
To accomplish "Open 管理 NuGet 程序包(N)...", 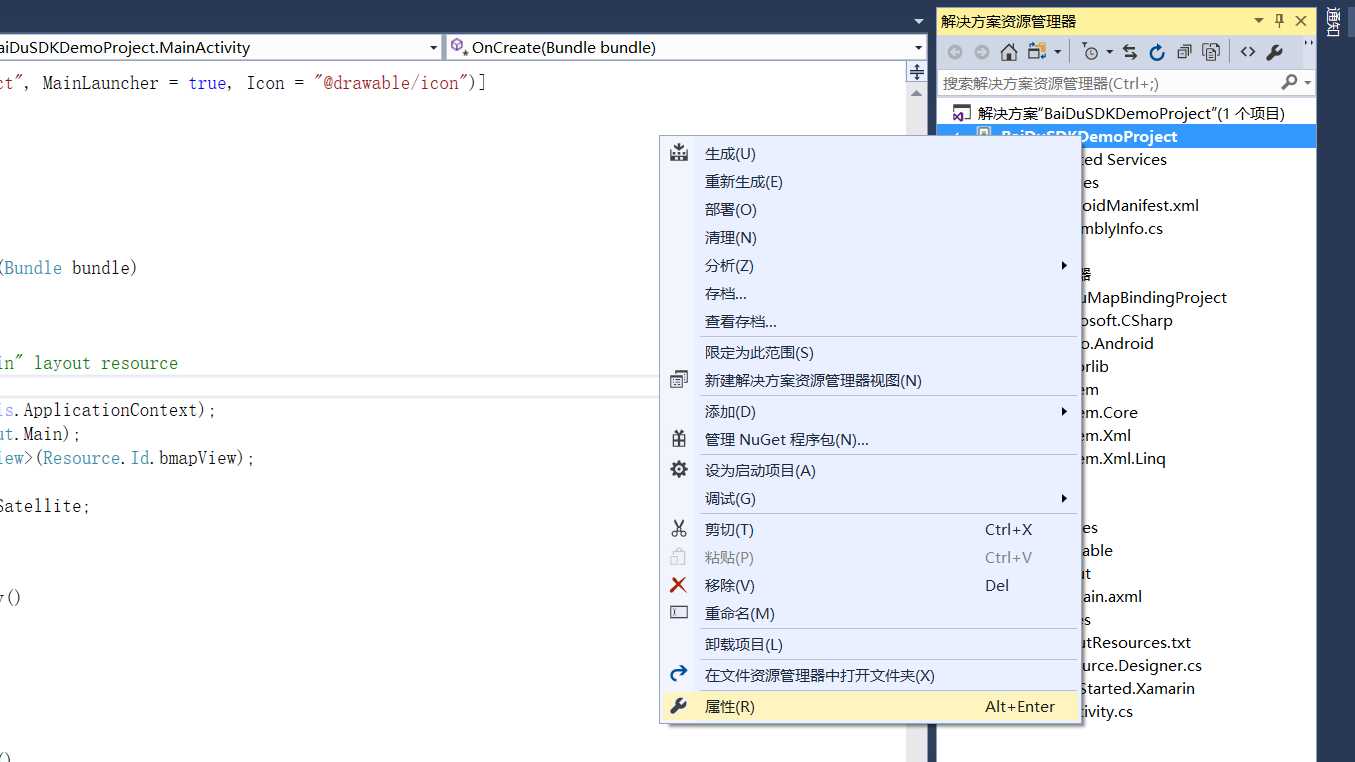I will point(868,440).
